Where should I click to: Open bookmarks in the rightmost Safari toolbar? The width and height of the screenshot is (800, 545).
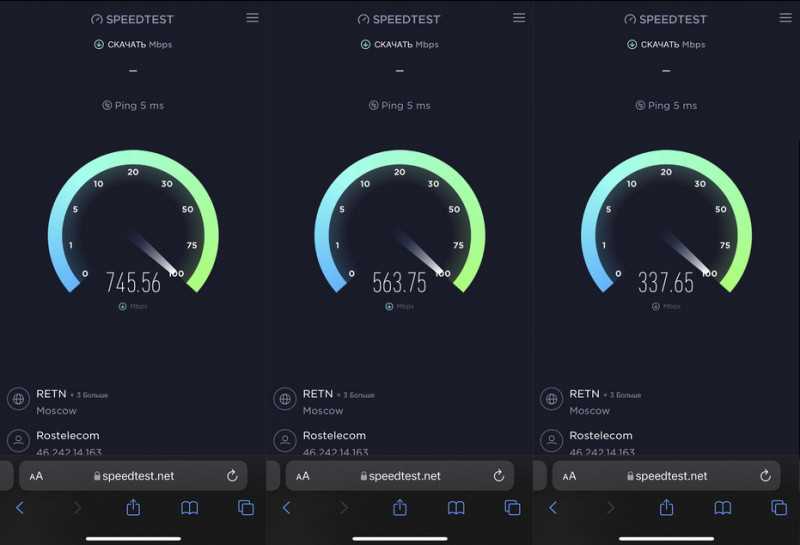pos(723,508)
